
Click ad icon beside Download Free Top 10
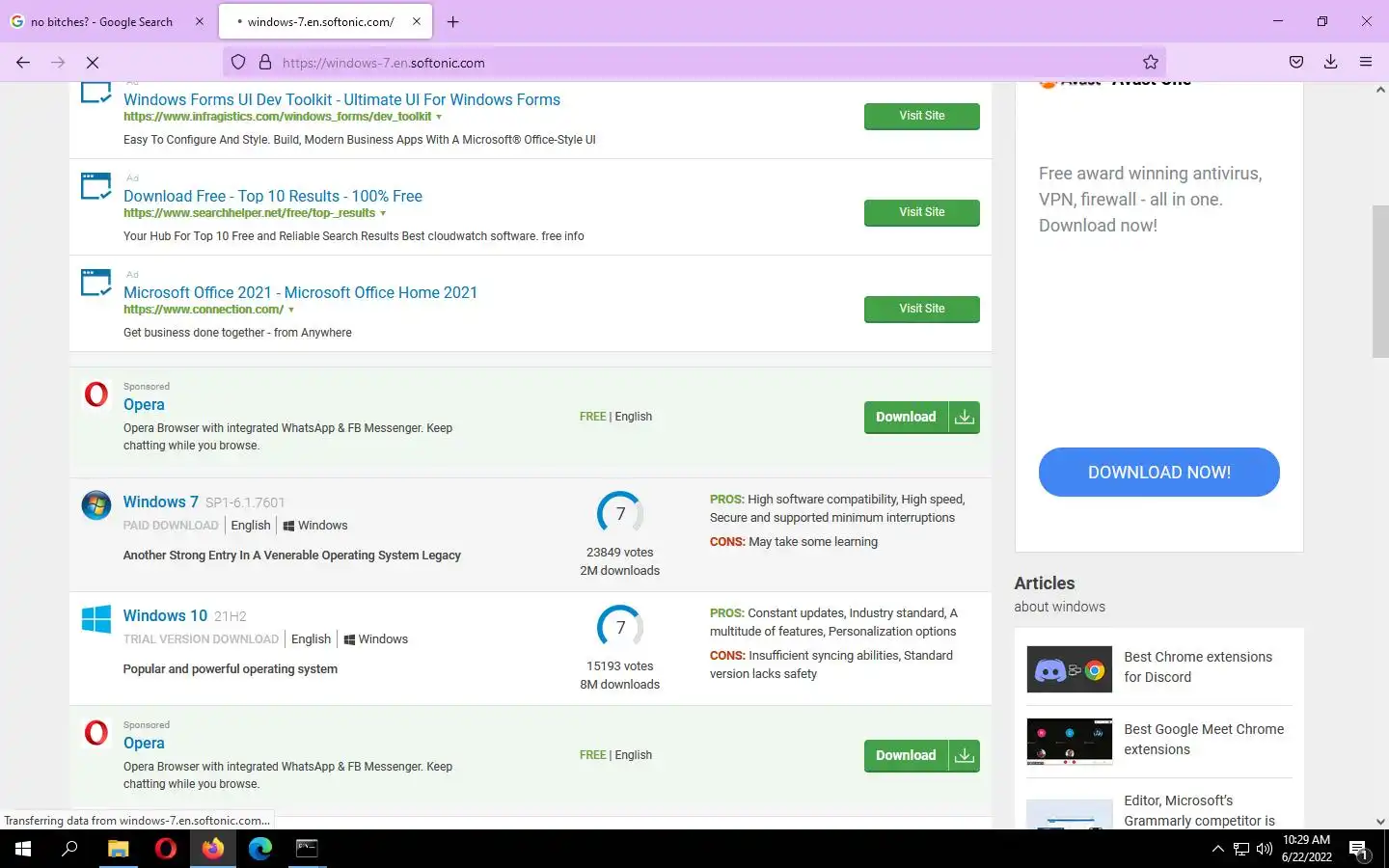click(96, 186)
